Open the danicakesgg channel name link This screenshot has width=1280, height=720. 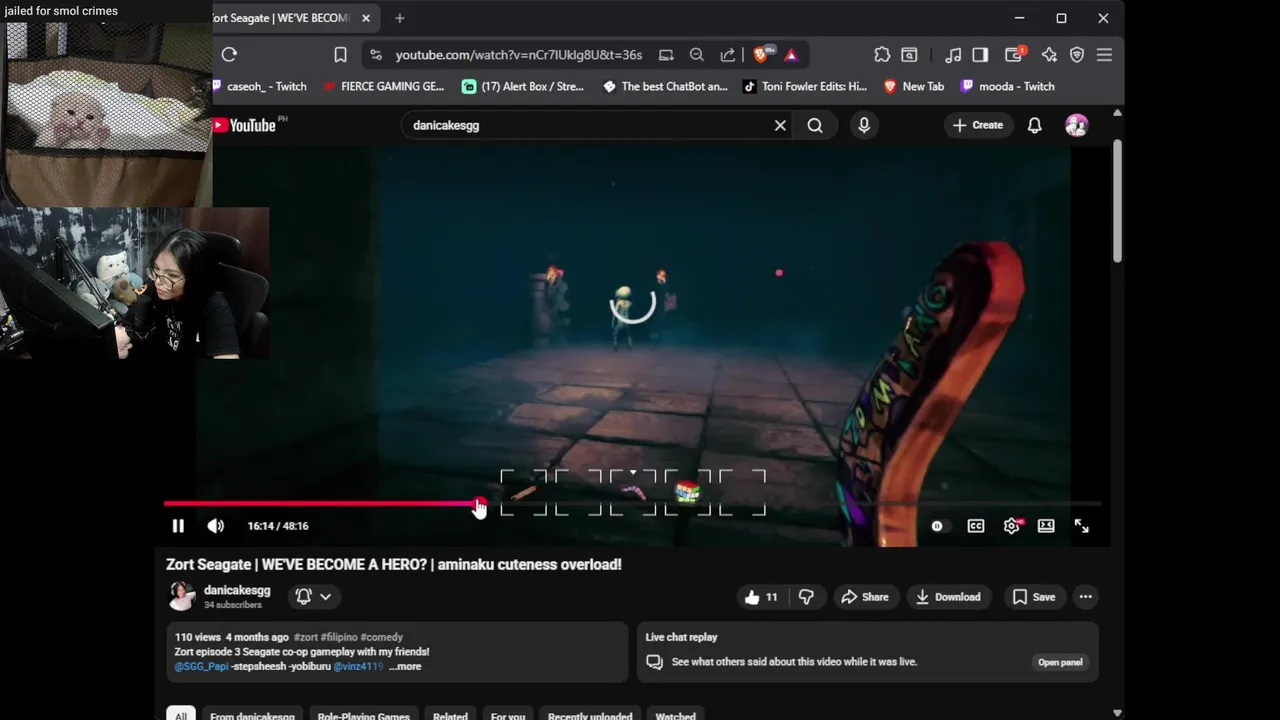click(237, 590)
